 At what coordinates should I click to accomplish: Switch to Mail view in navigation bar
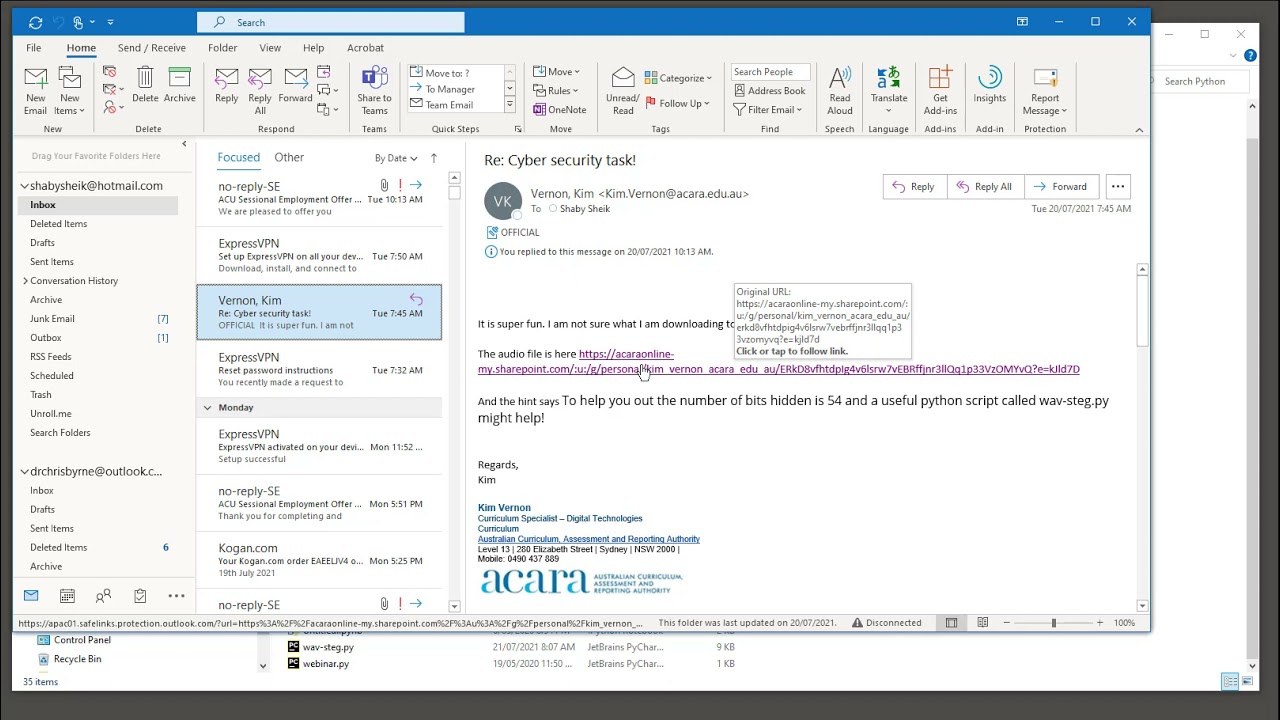tap(31, 596)
